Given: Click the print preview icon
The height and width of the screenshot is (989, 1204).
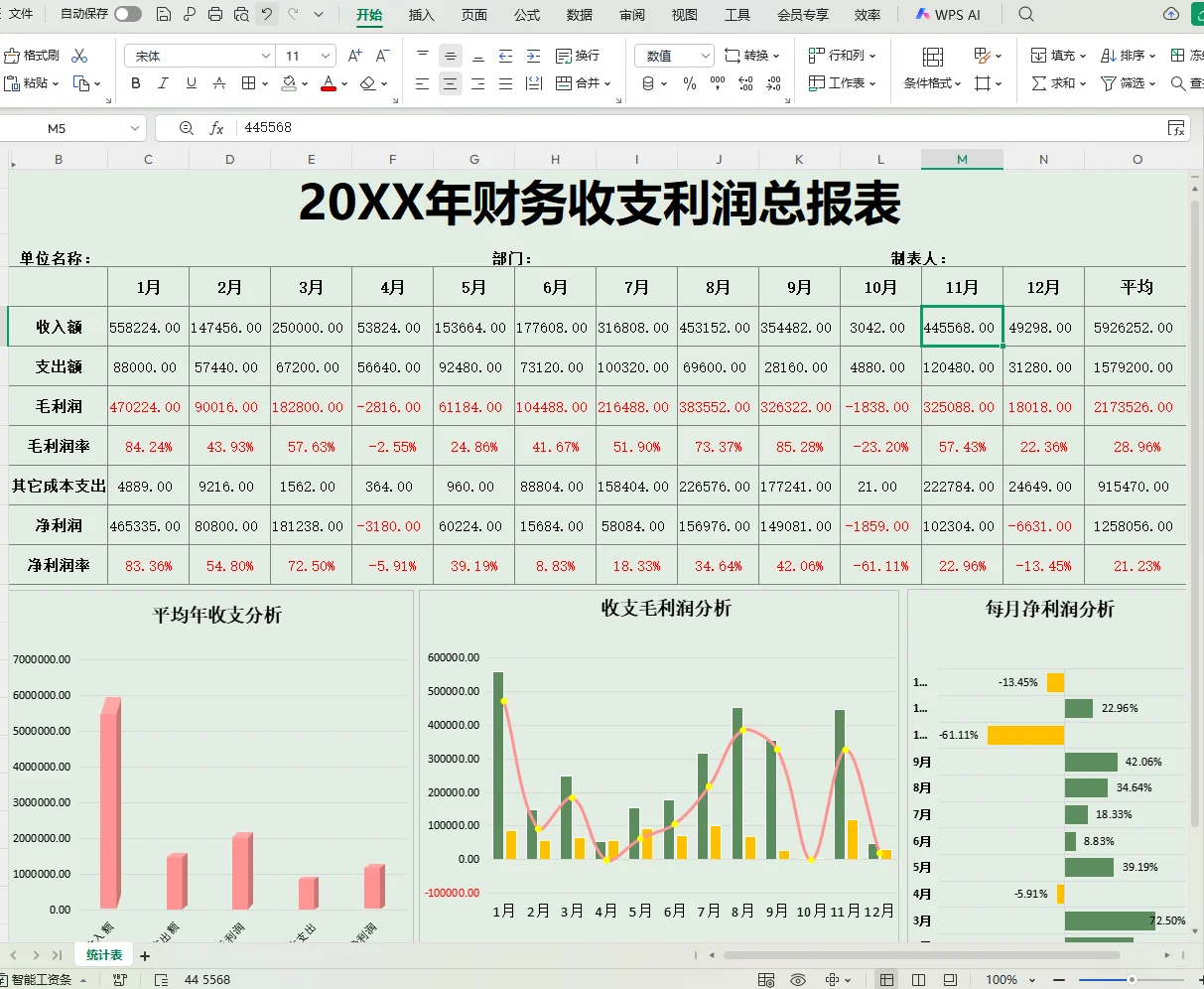Looking at the screenshot, I should (241, 14).
